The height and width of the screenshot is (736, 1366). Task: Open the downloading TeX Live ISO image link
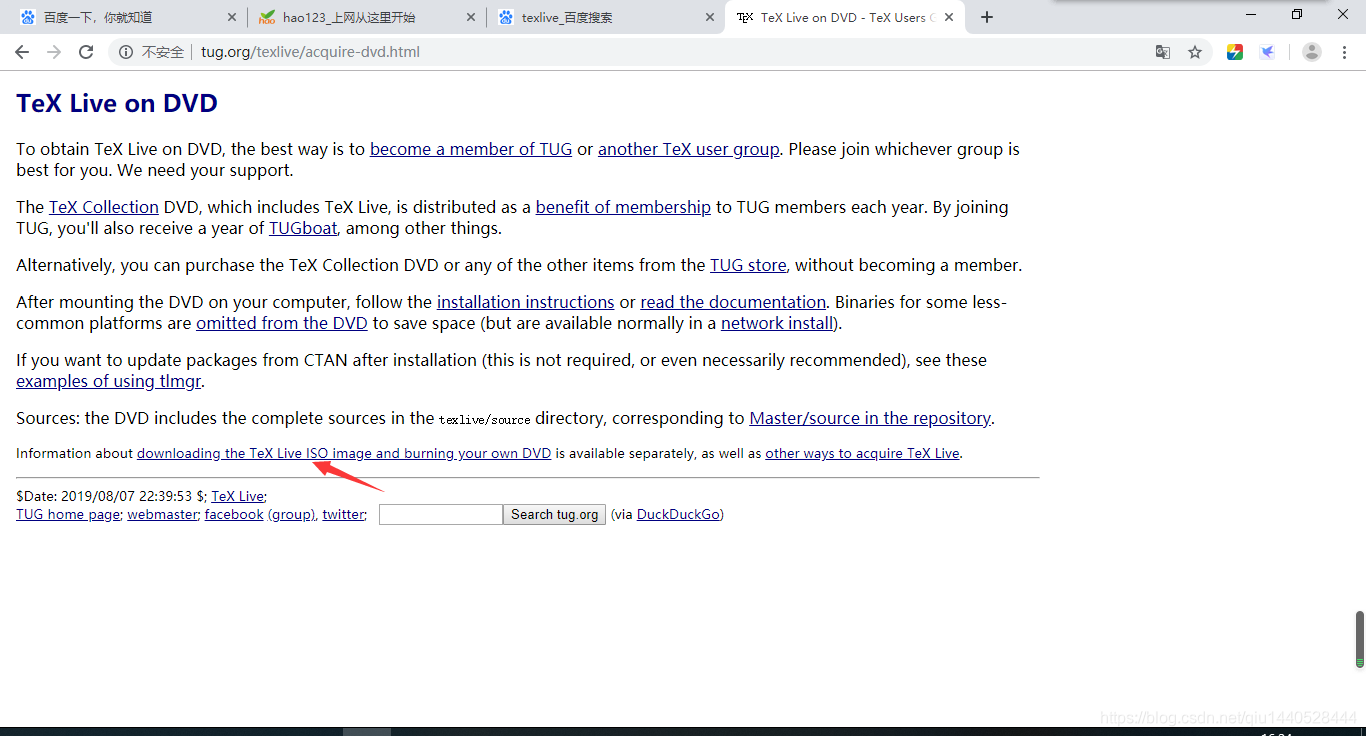(344, 453)
